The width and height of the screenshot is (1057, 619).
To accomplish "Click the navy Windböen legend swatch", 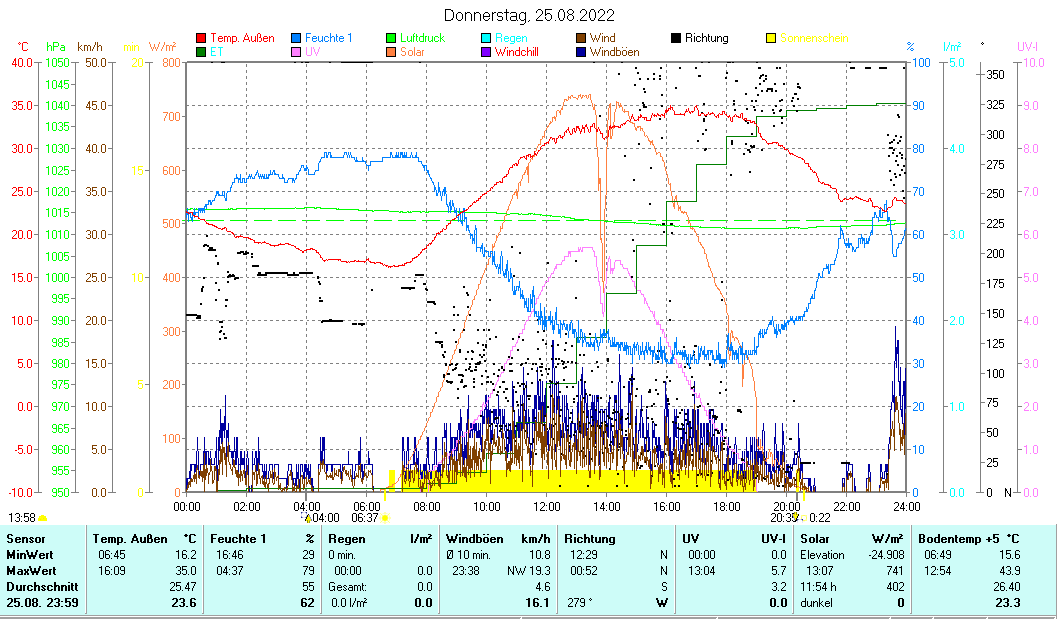I will [x=581, y=52].
